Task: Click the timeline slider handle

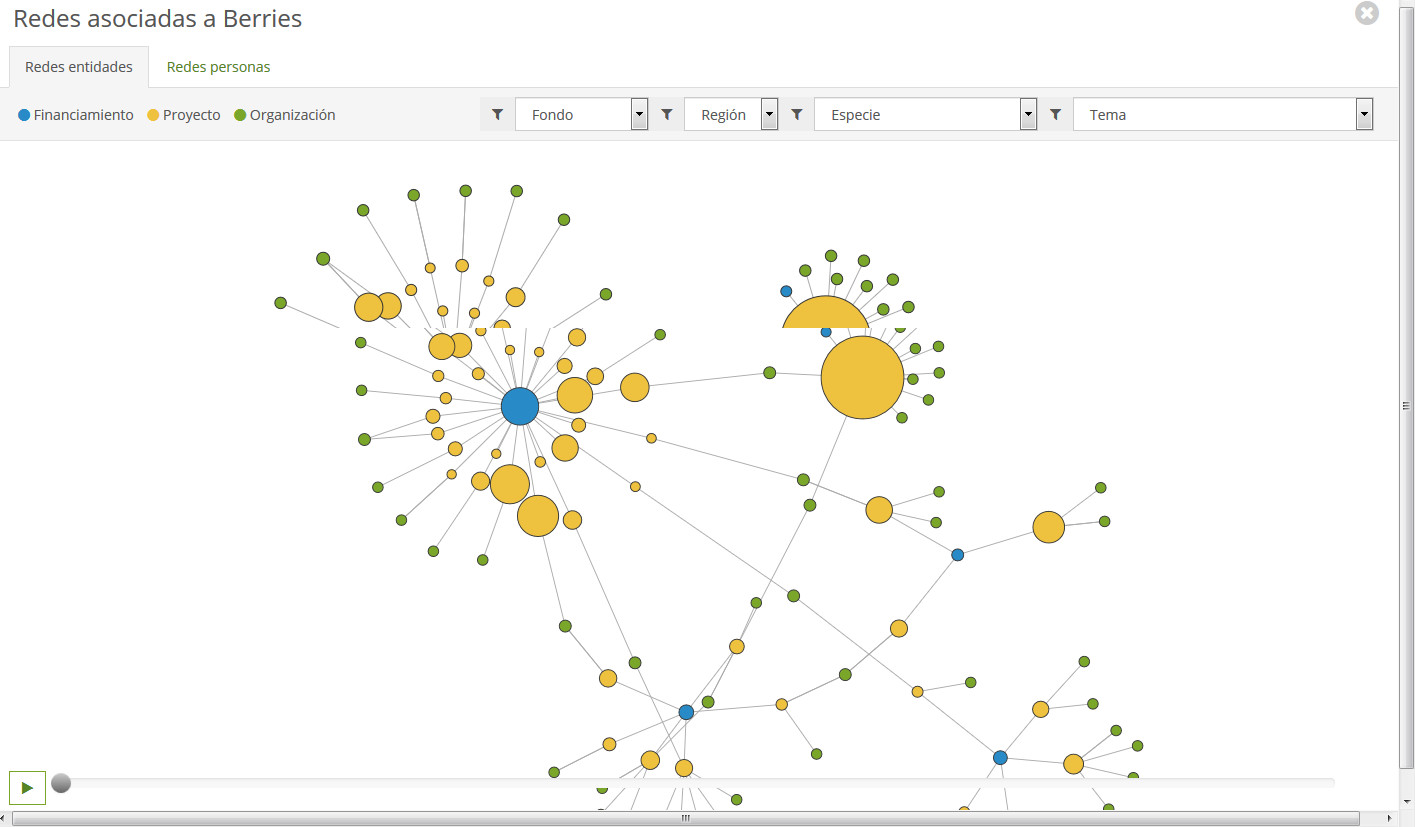Action: [x=61, y=783]
